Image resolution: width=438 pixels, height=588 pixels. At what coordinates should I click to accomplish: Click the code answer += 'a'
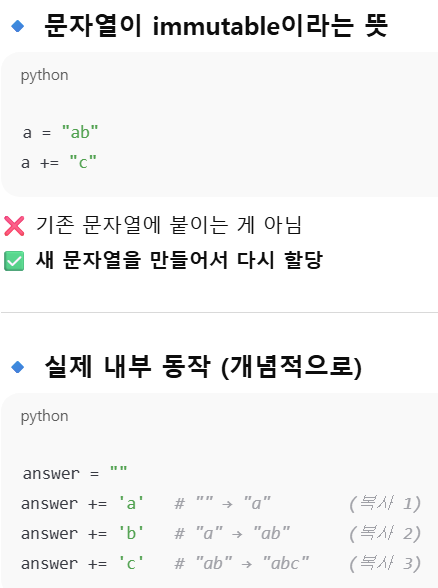tap(82, 503)
